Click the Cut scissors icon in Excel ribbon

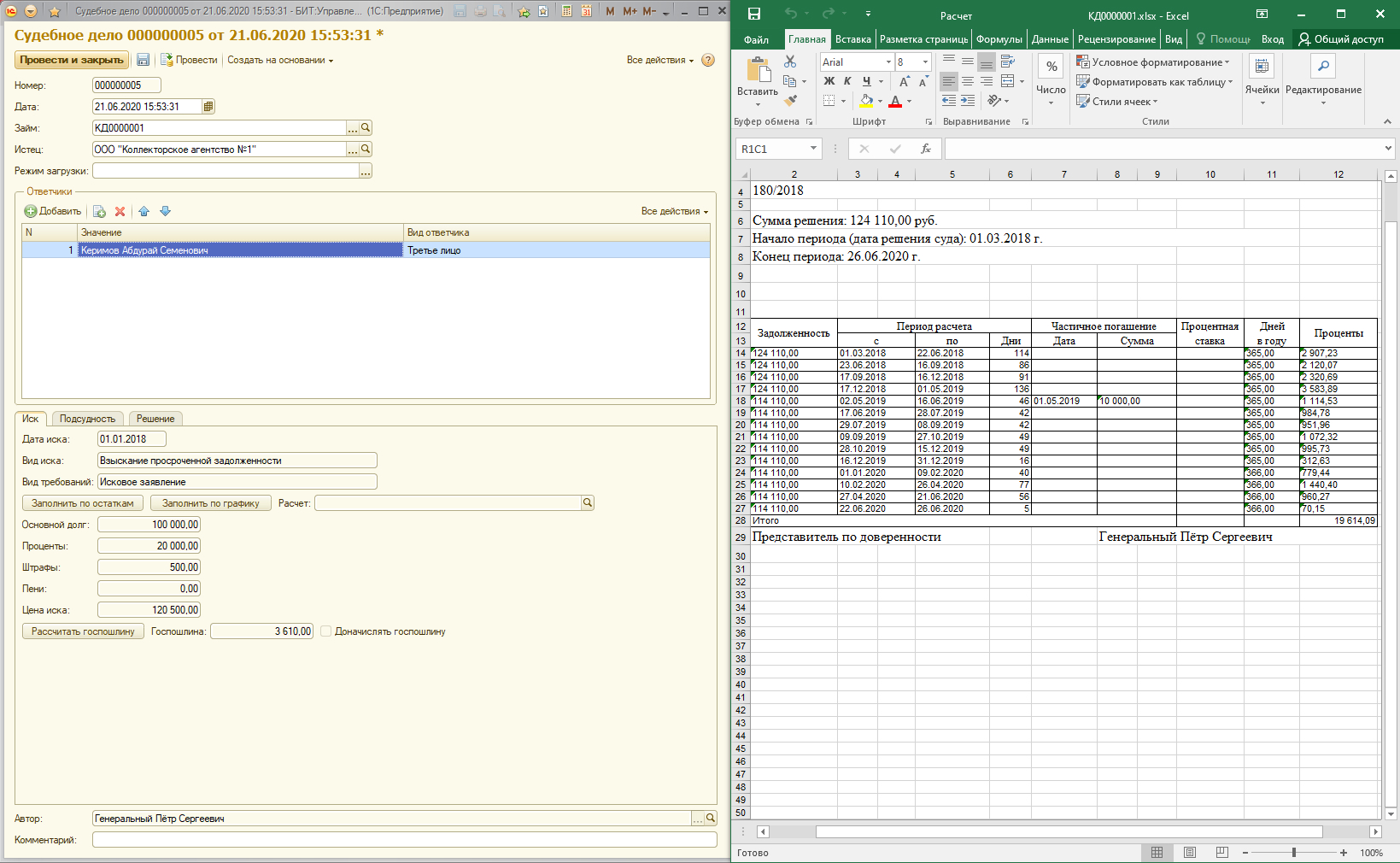coord(790,62)
